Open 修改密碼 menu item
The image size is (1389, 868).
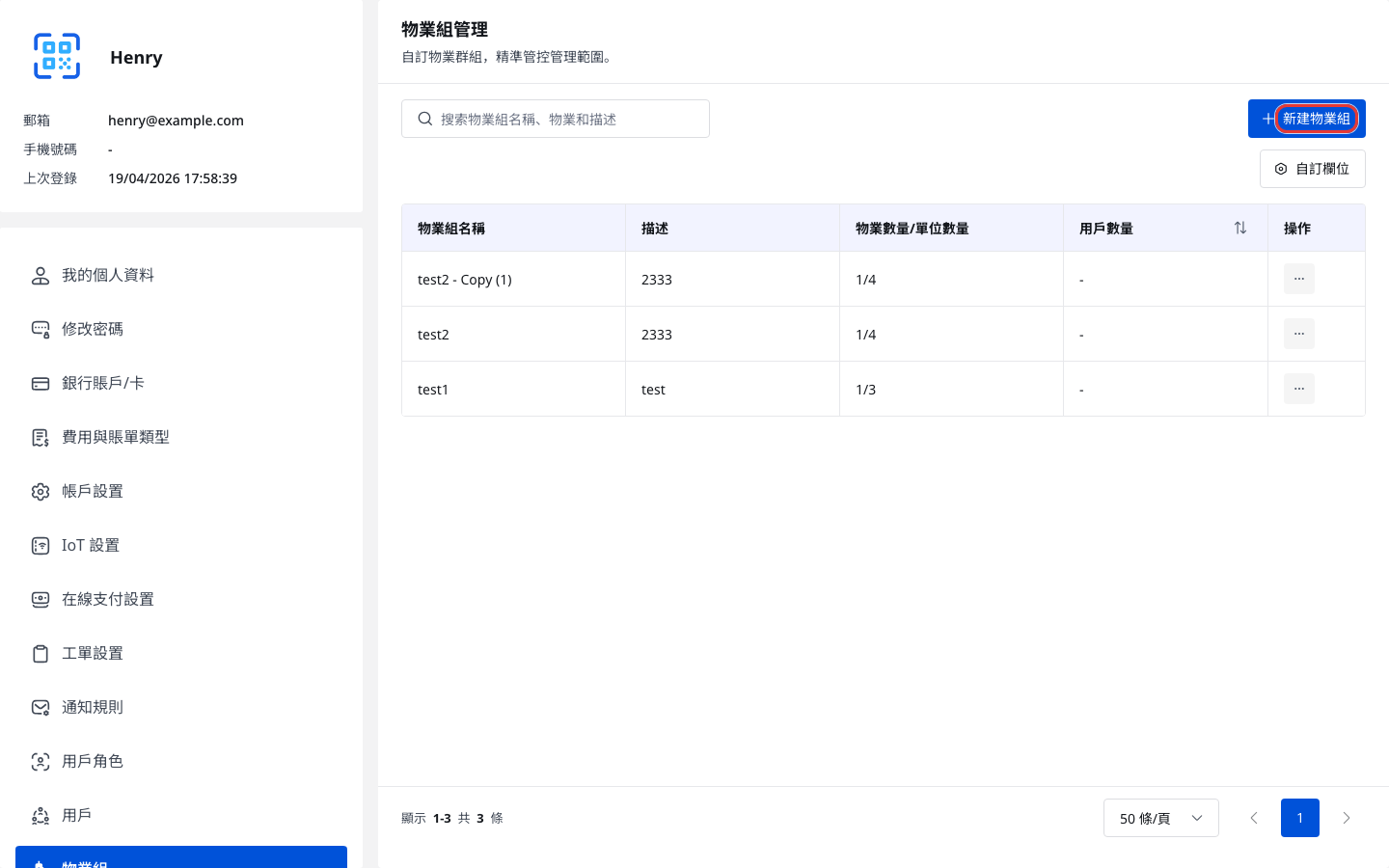[181, 330]
